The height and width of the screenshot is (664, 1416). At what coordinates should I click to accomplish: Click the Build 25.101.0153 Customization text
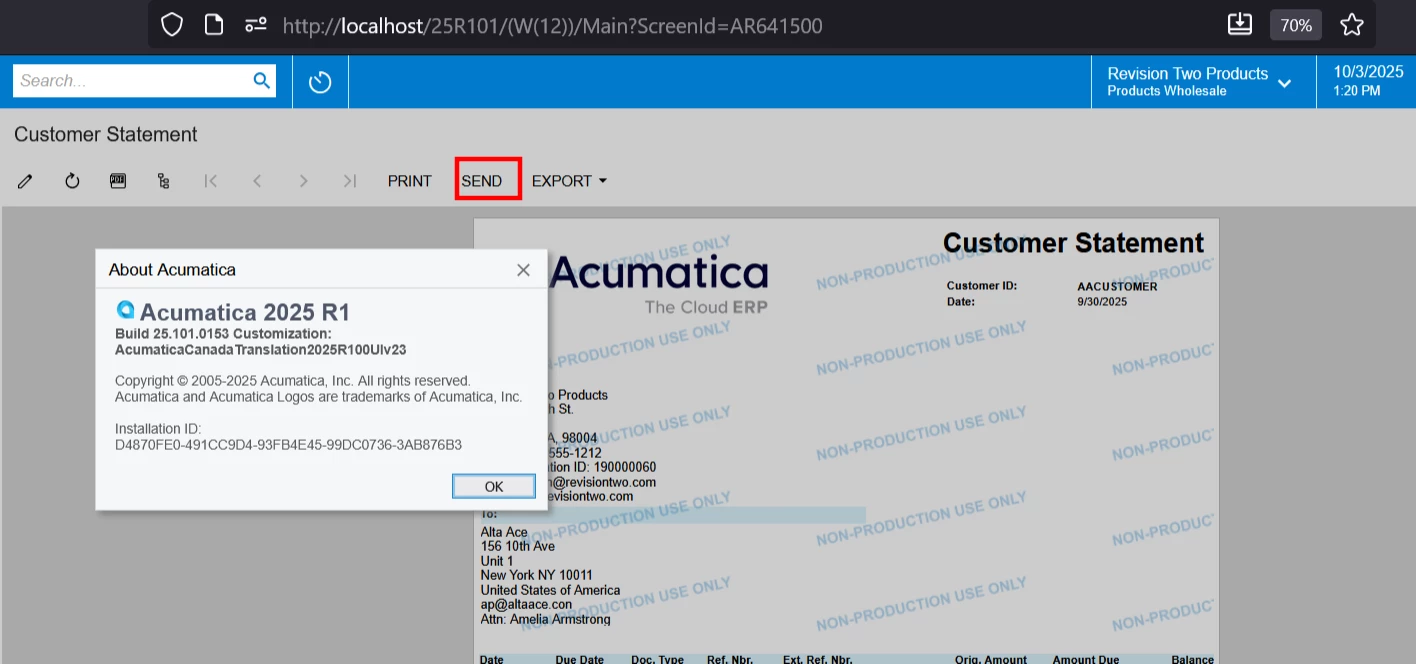(223, 333)
